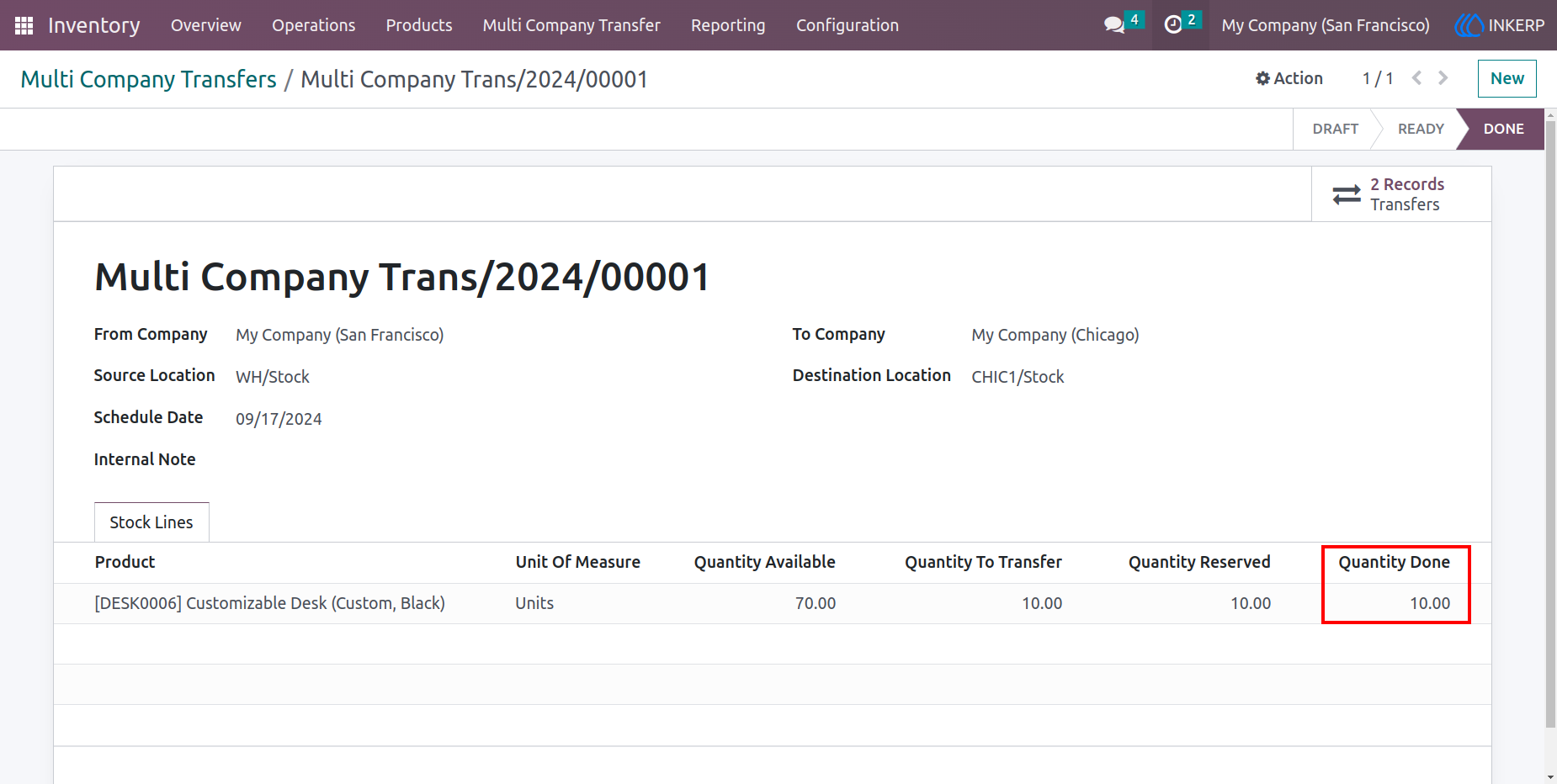Open the Reporting menu
Viewport: 1557px width, 784px height.
[x=728, y=25]
